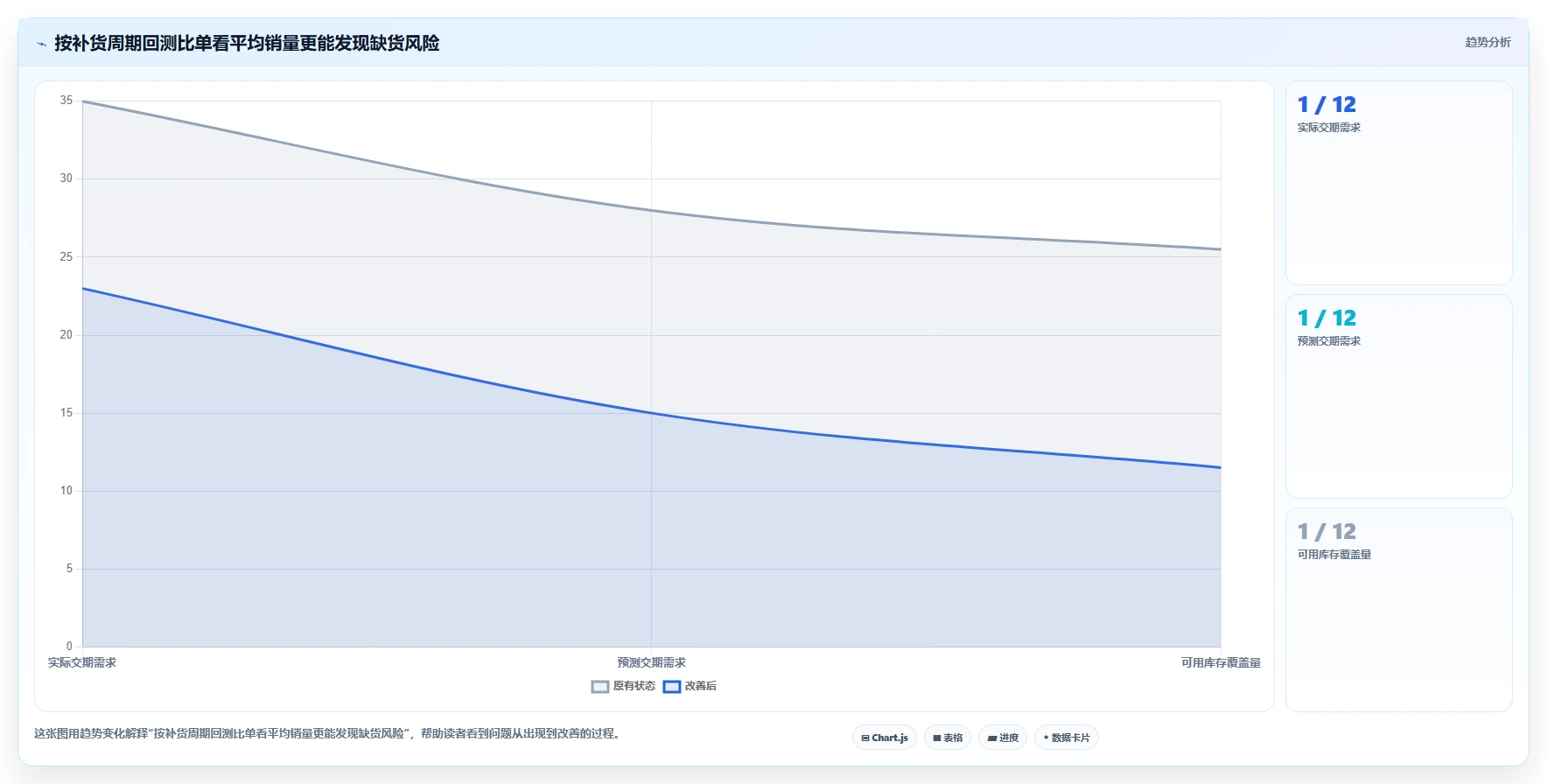
Task: Select the 数据卡片 chip
Action: [1067, 738]
